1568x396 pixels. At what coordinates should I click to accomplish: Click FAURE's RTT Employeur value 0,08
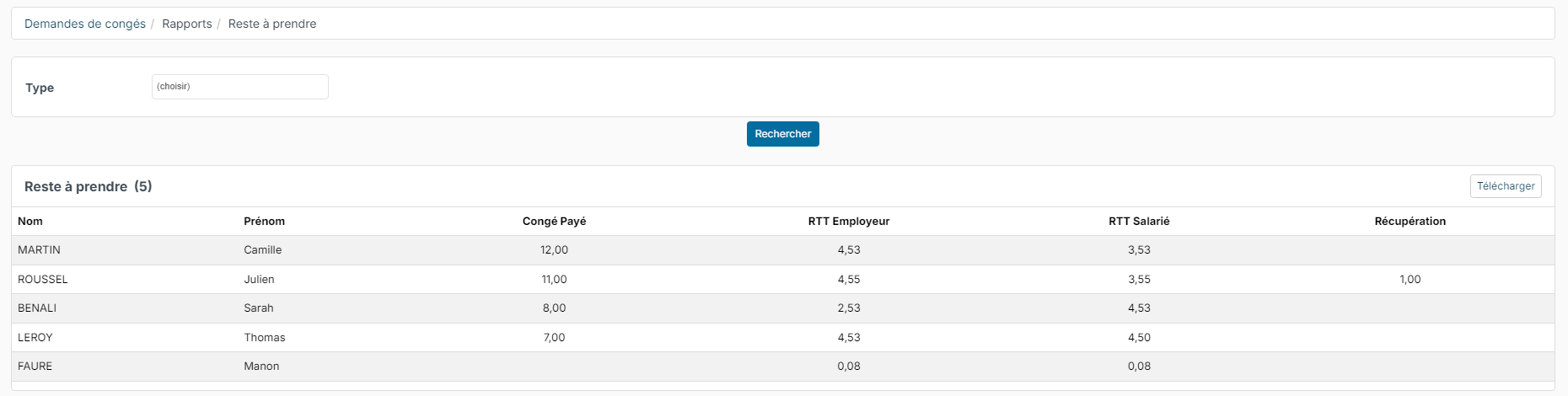849,367
